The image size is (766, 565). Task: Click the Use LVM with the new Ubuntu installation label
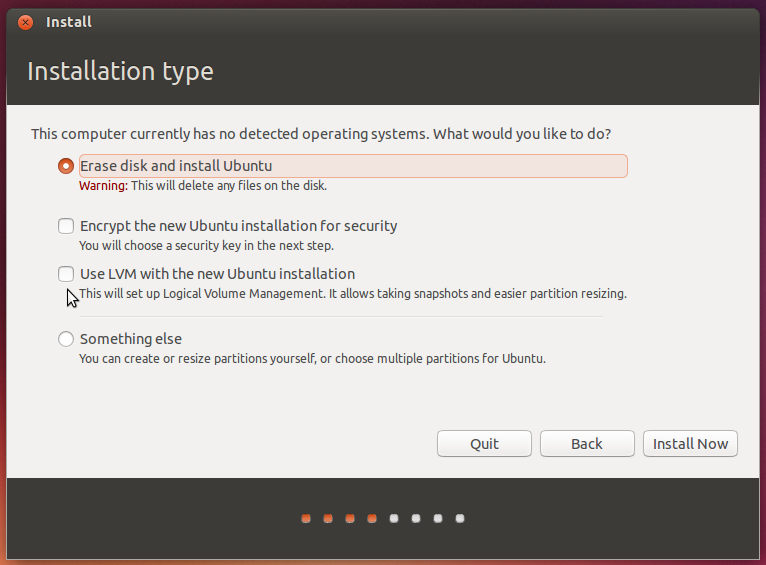217,274
